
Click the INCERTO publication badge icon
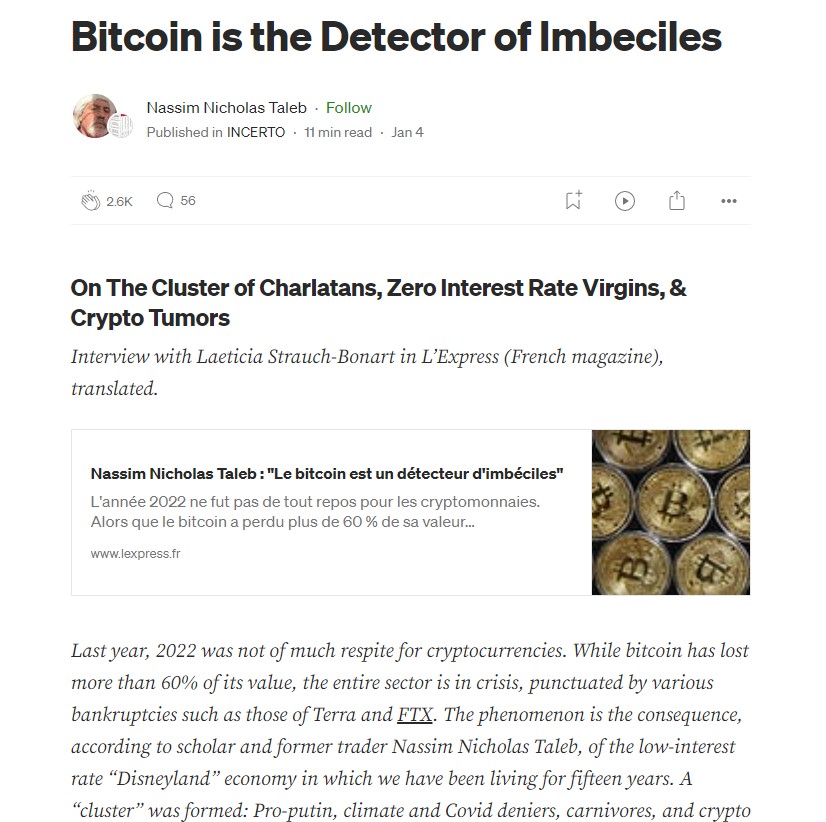tap(121, 126)
